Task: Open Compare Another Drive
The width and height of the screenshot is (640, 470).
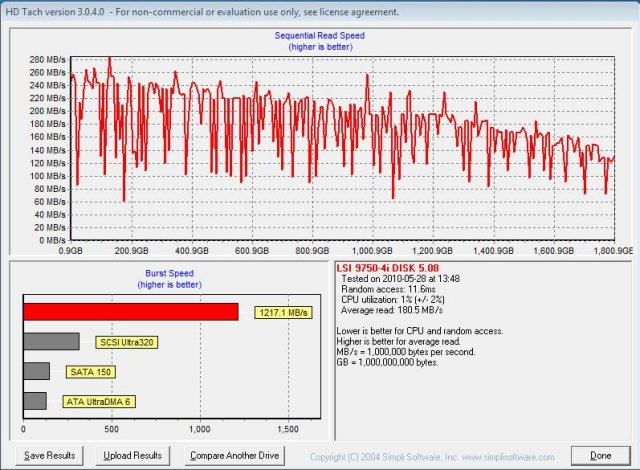Action: [235, 455]
